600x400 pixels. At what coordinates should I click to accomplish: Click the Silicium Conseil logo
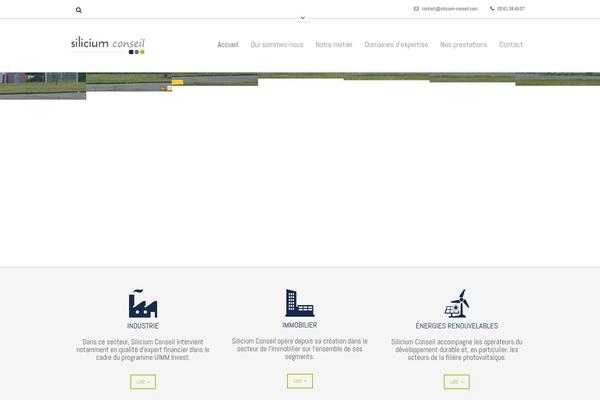[x=108, y=45]
